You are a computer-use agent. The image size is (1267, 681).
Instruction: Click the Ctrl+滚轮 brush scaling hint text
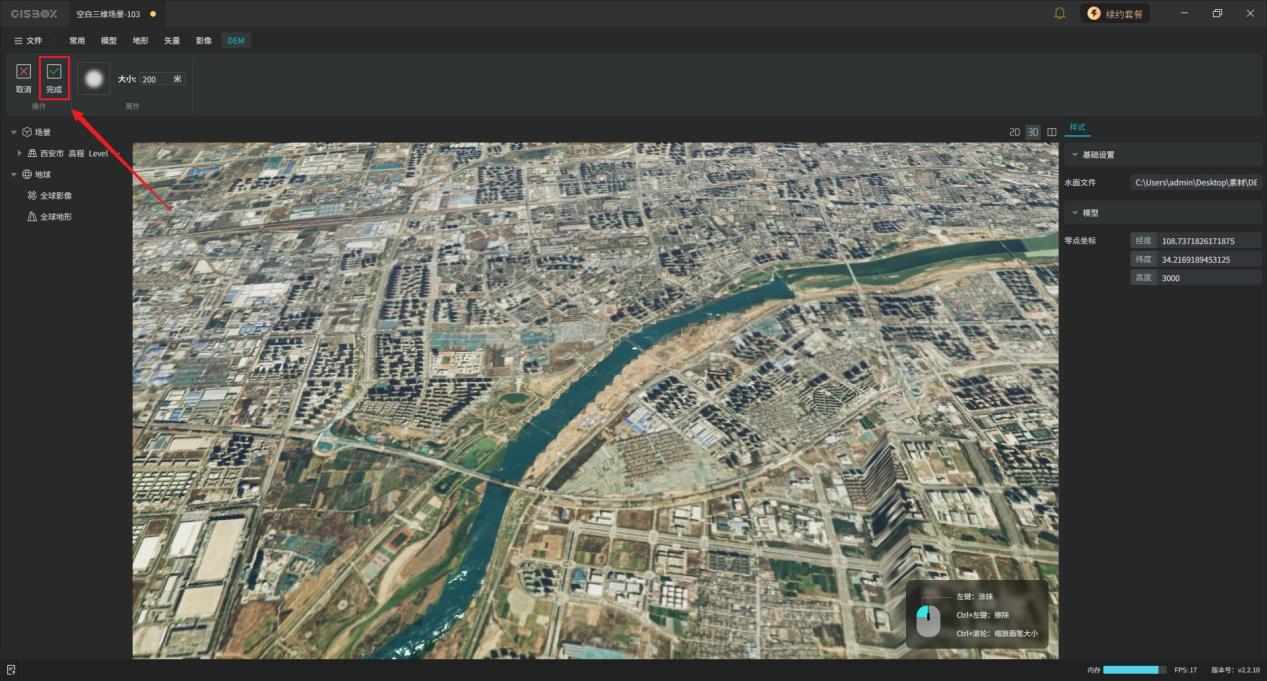(x=997, y=633)
